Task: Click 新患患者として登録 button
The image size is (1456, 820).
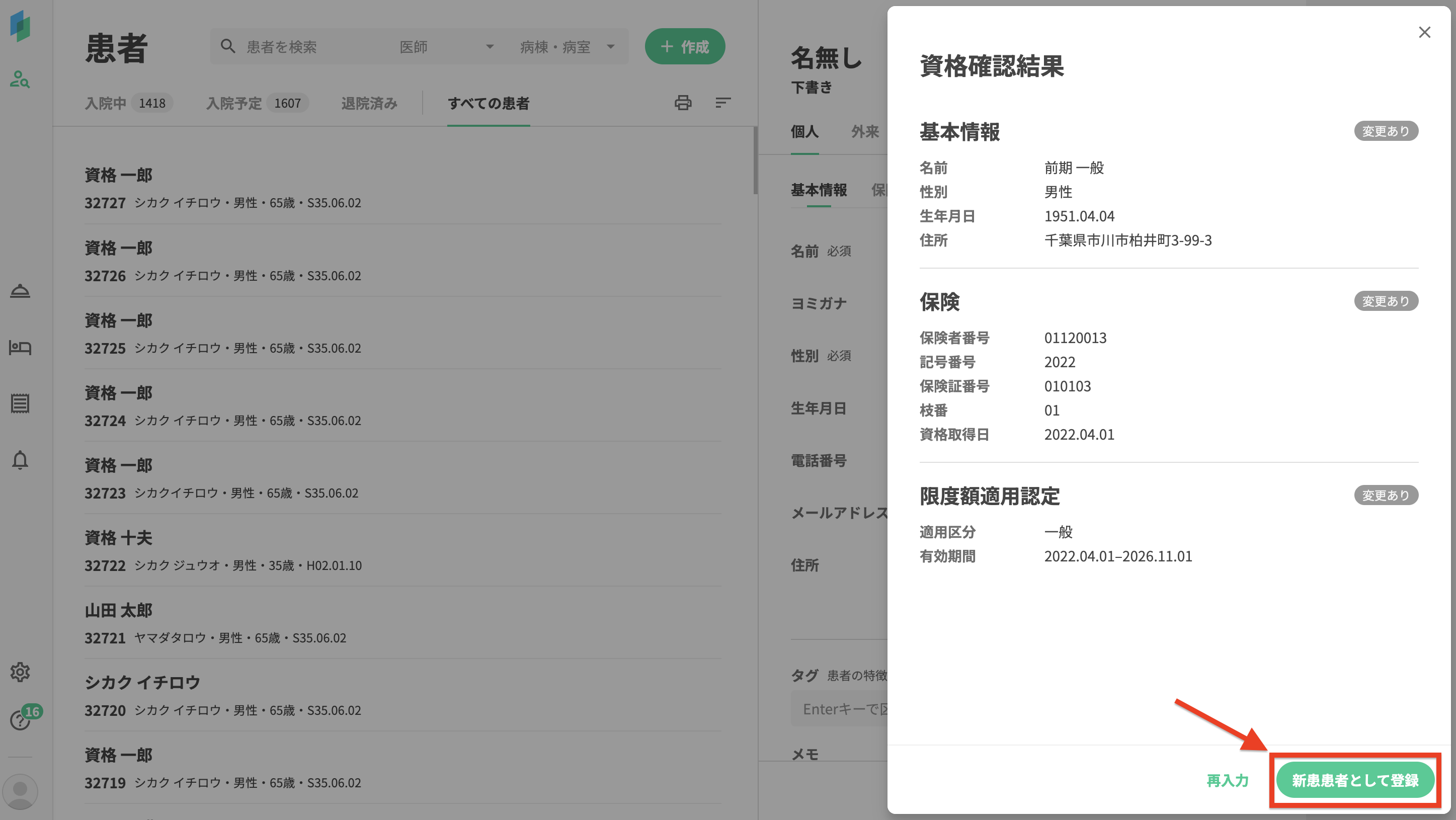Action: pos(1354,780)
